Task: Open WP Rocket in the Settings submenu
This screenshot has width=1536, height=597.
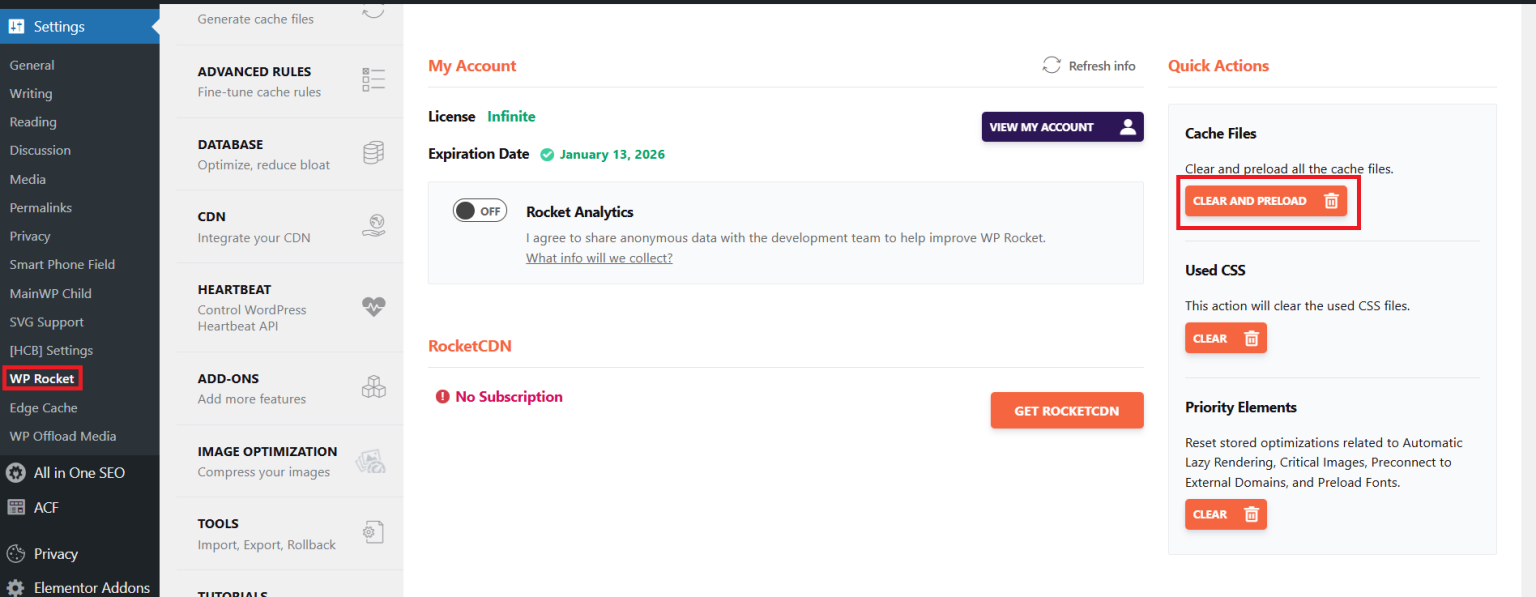Action: 42,379
